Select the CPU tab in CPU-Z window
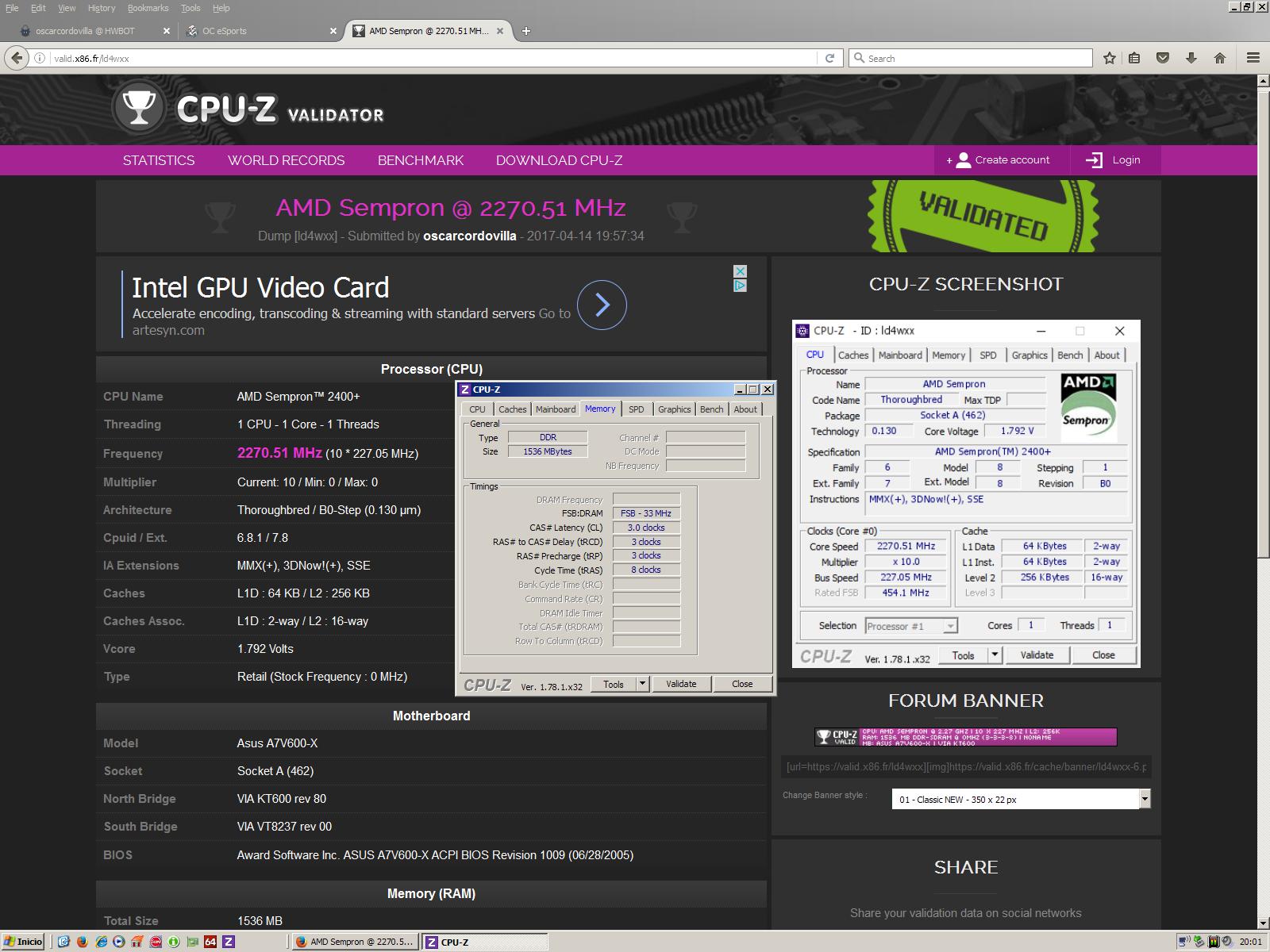 477,409
